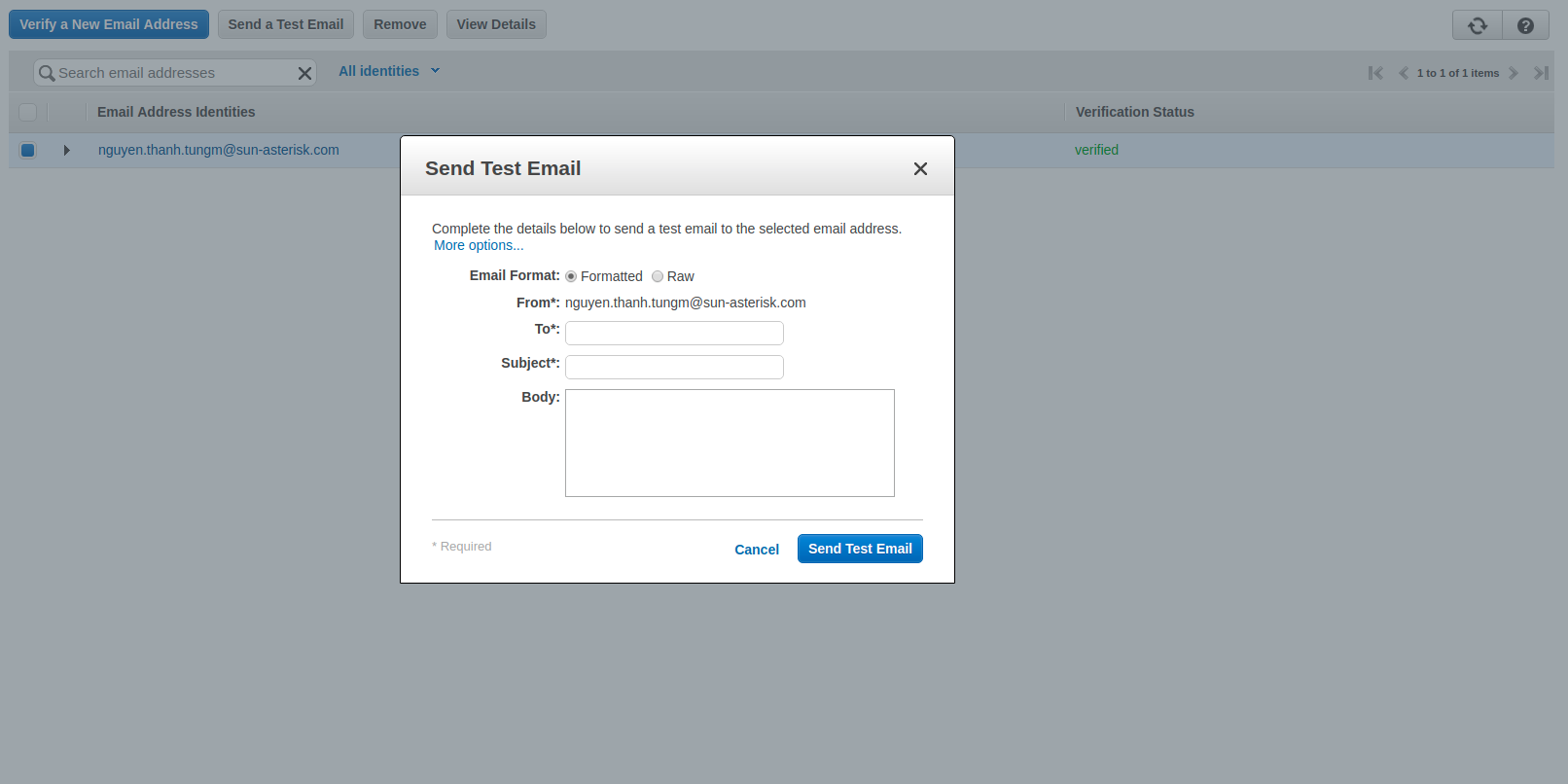The image size is (1568, 784).
Task: Toggle the select-all header checkbox
Action: [28, 112]
